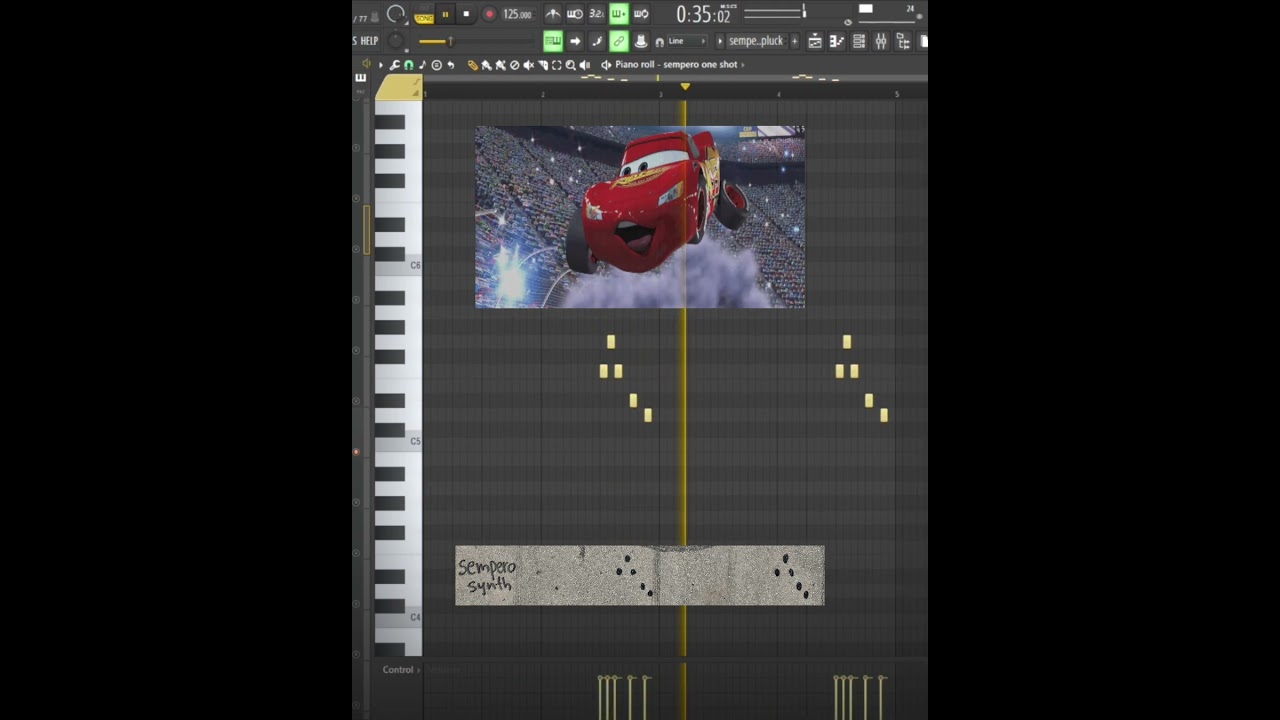
Task: Click the step editing mode icon
Action: pyautogui.click(x=597, y=41)
